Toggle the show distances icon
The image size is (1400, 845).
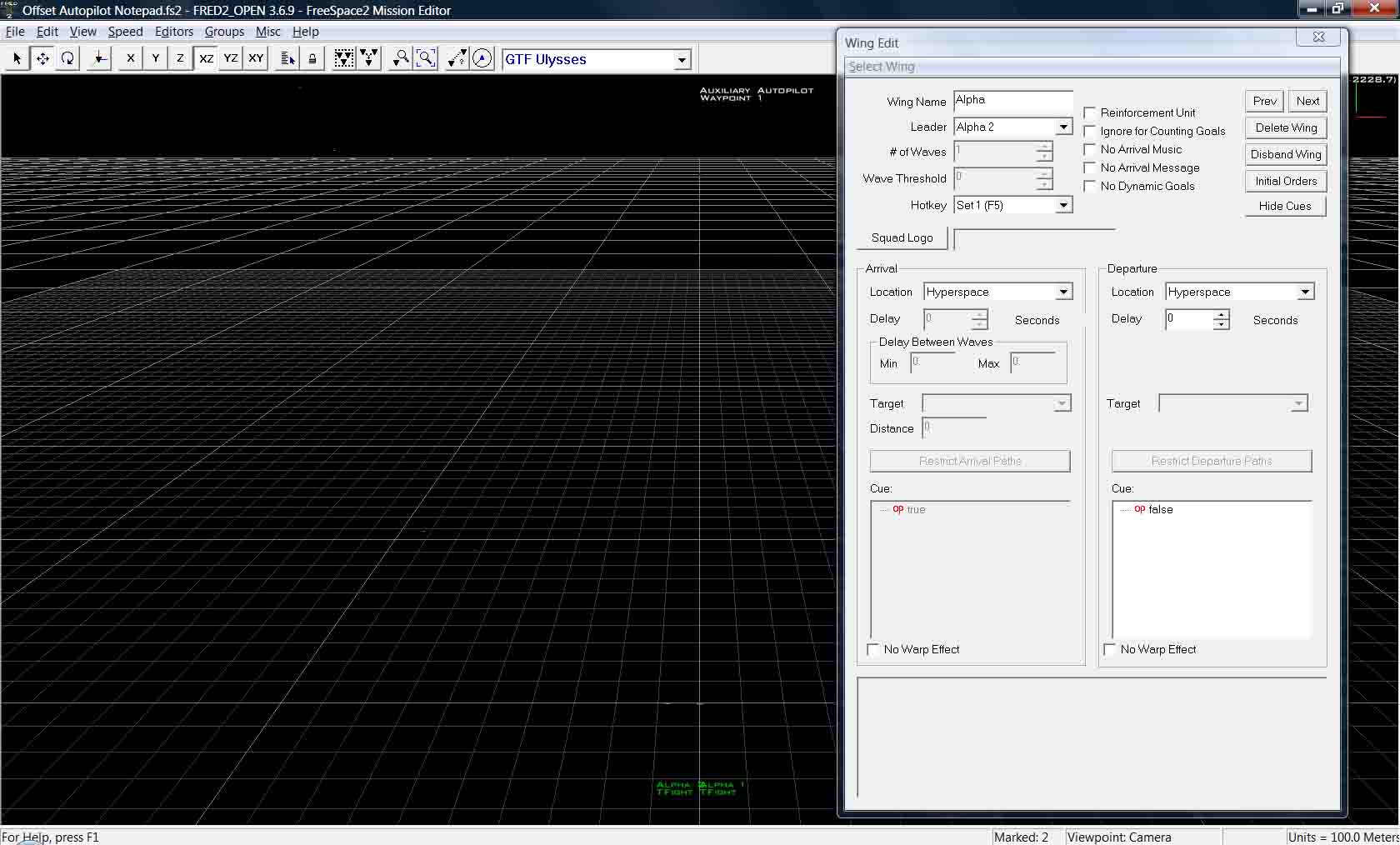[457, 58]
